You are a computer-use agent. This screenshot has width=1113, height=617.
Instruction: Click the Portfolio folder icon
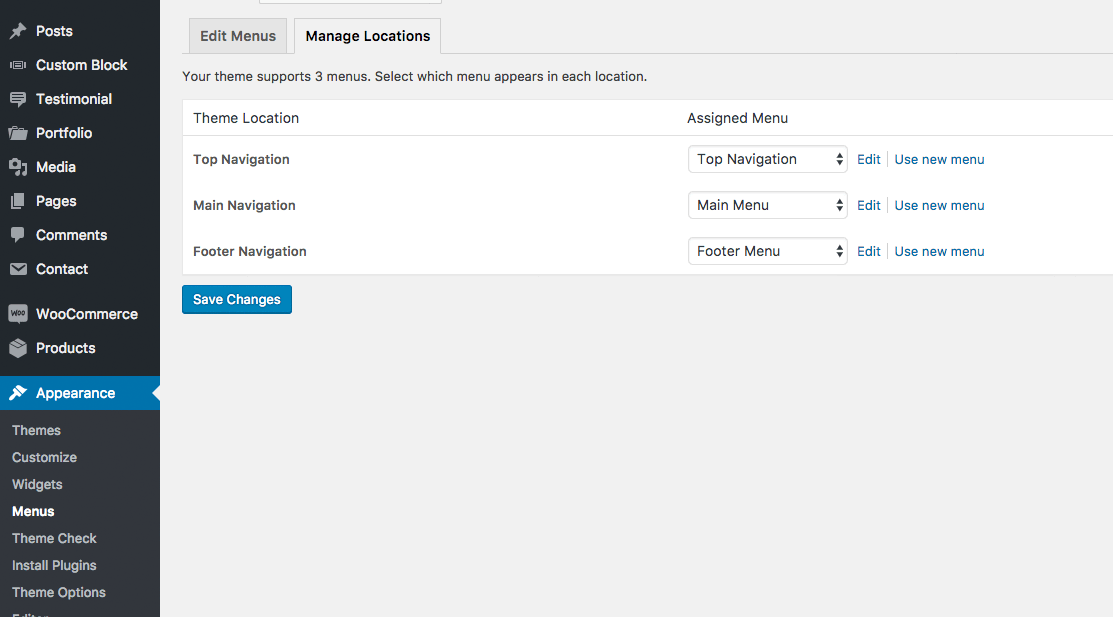point(18,133)
